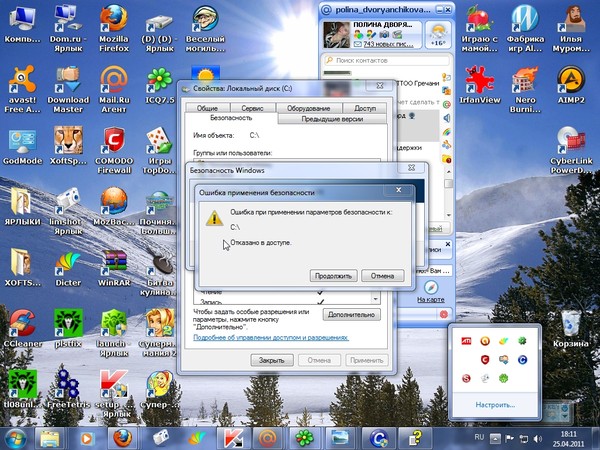Launch Download Master from the desktop

point(68,90)
